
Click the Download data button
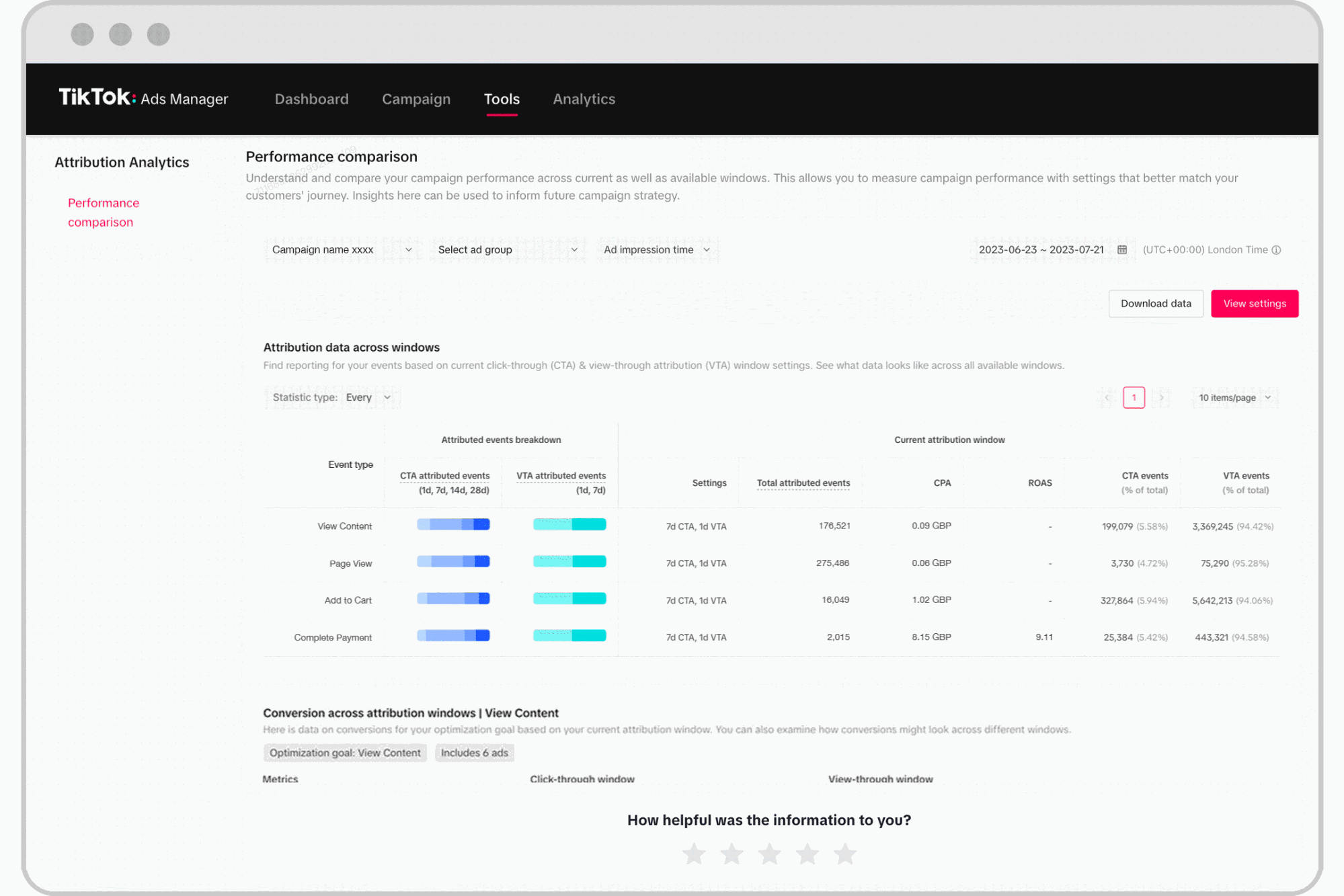pos(1155,303)
